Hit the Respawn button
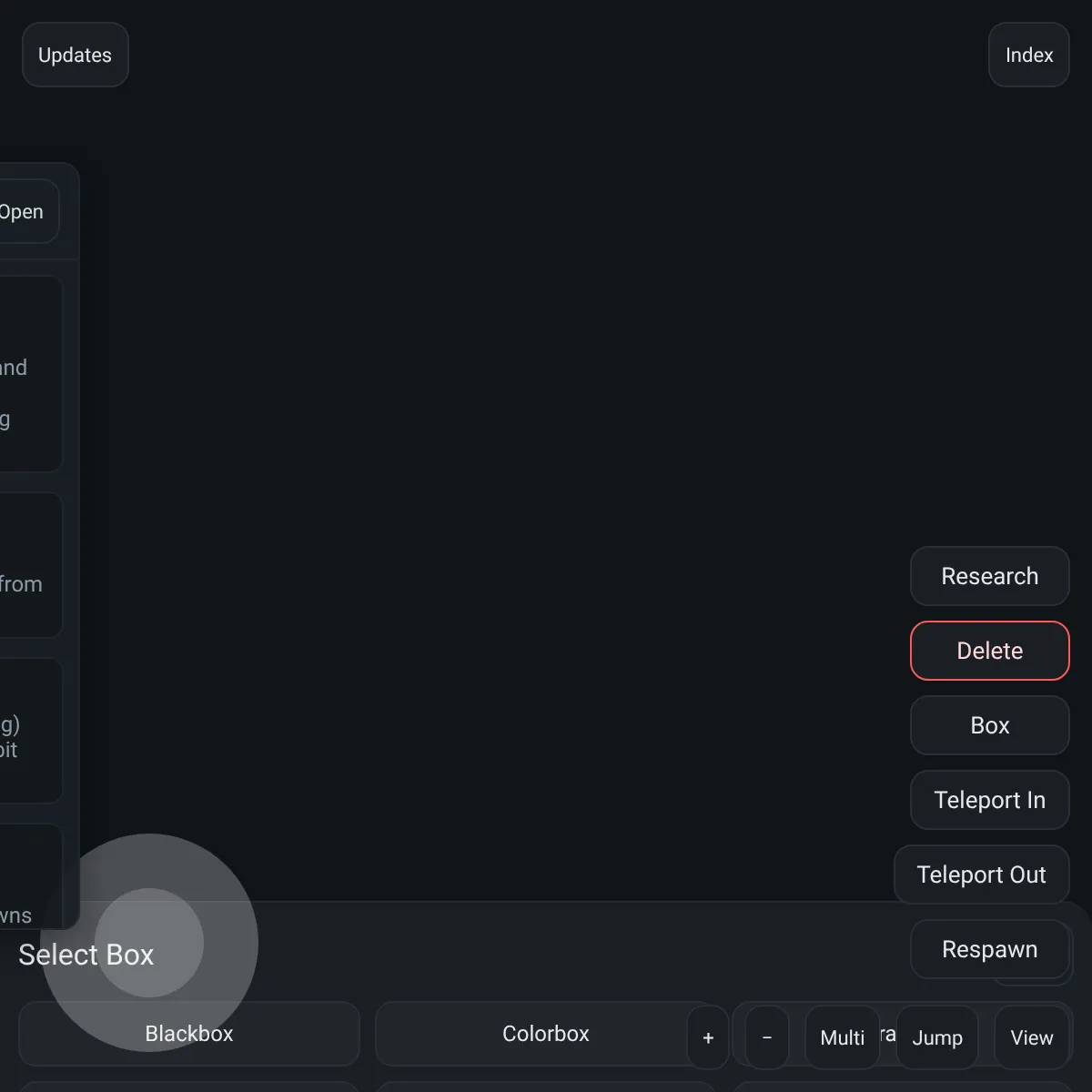This screenshot has width=1092, height=1092. pos(989,949)
